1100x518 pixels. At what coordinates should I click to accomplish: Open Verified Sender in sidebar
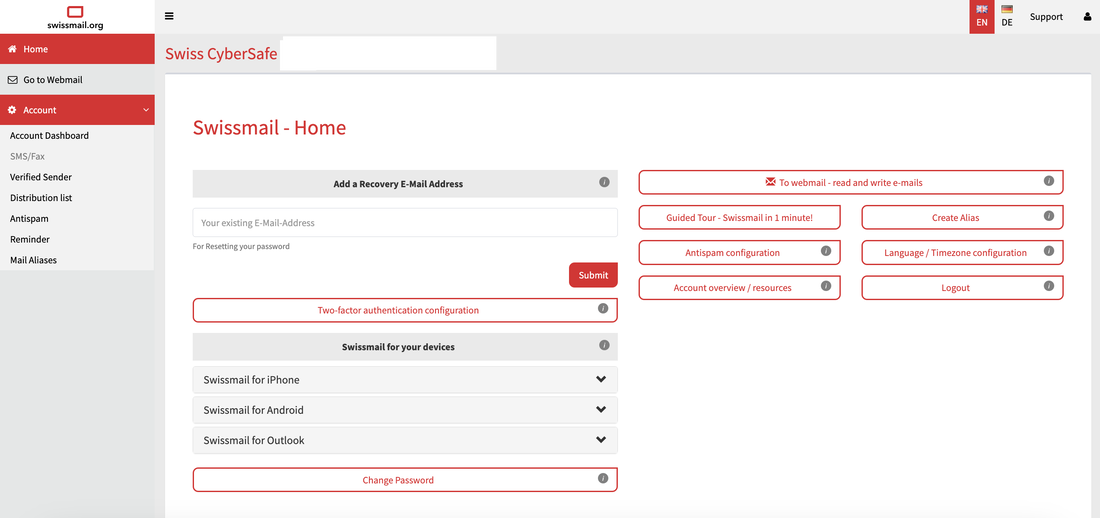(x=41, y=177)
